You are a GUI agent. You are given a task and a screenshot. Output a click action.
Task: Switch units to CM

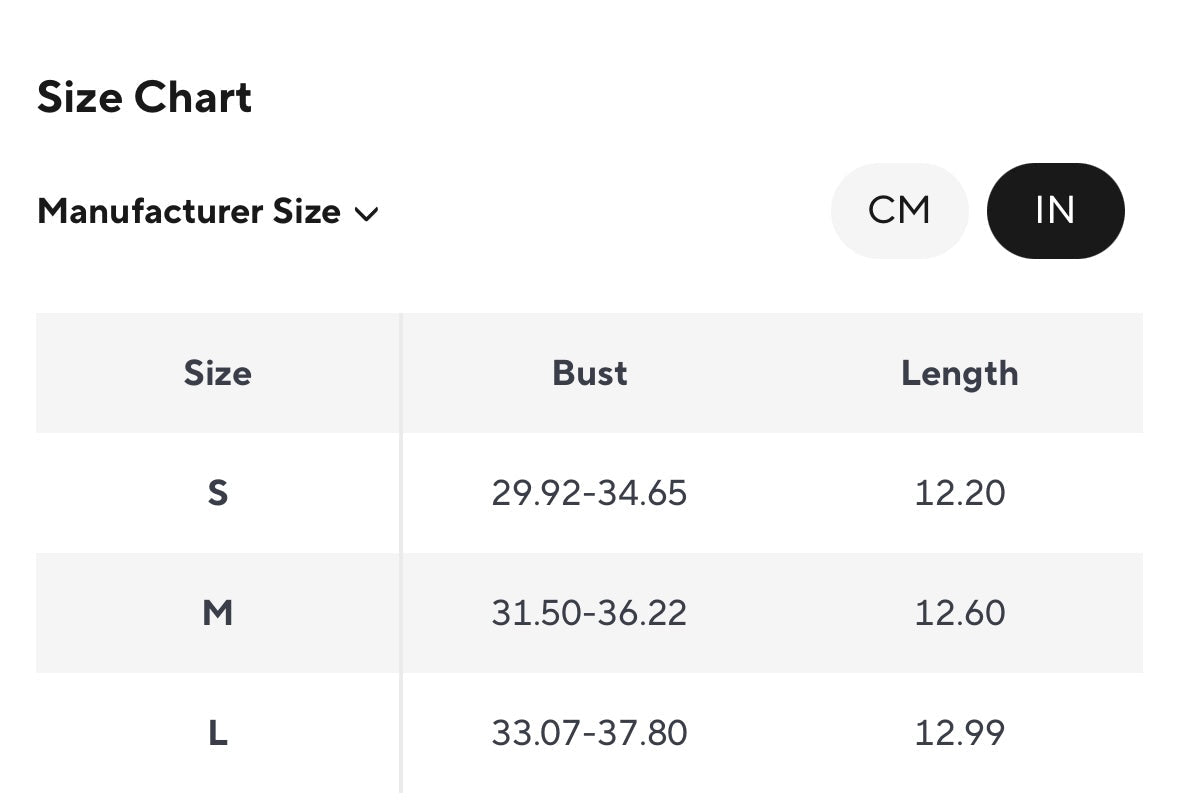(899, 211)
